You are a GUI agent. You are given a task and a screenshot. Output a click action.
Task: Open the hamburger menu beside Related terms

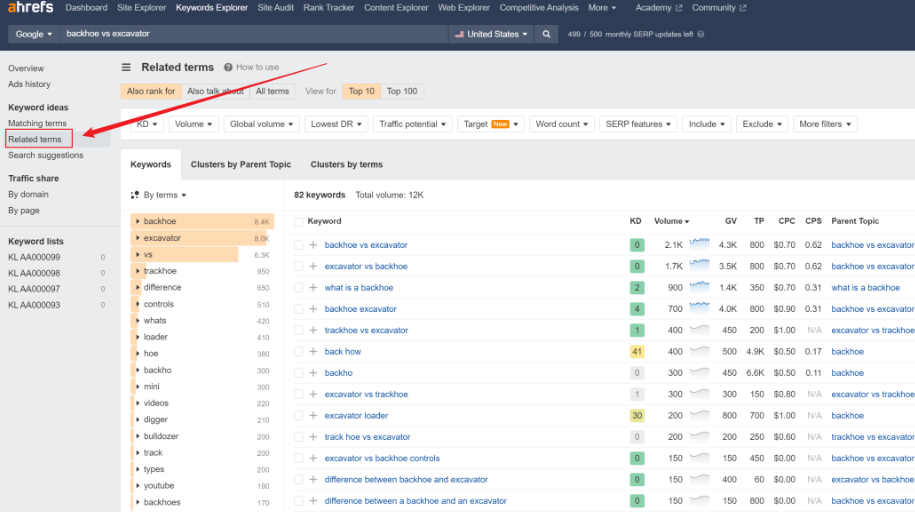pyautogui.click(x=126, y=67)
